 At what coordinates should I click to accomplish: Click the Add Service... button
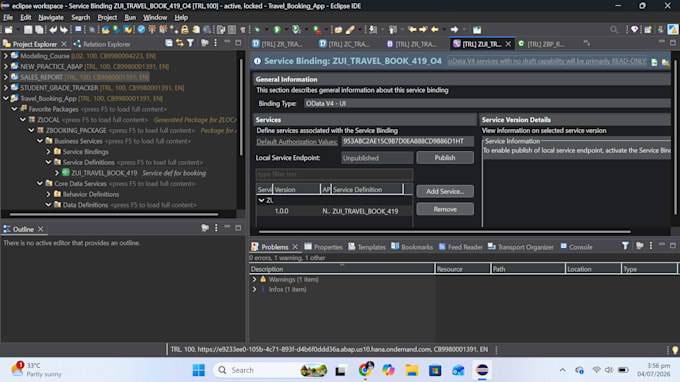point(445,191)
